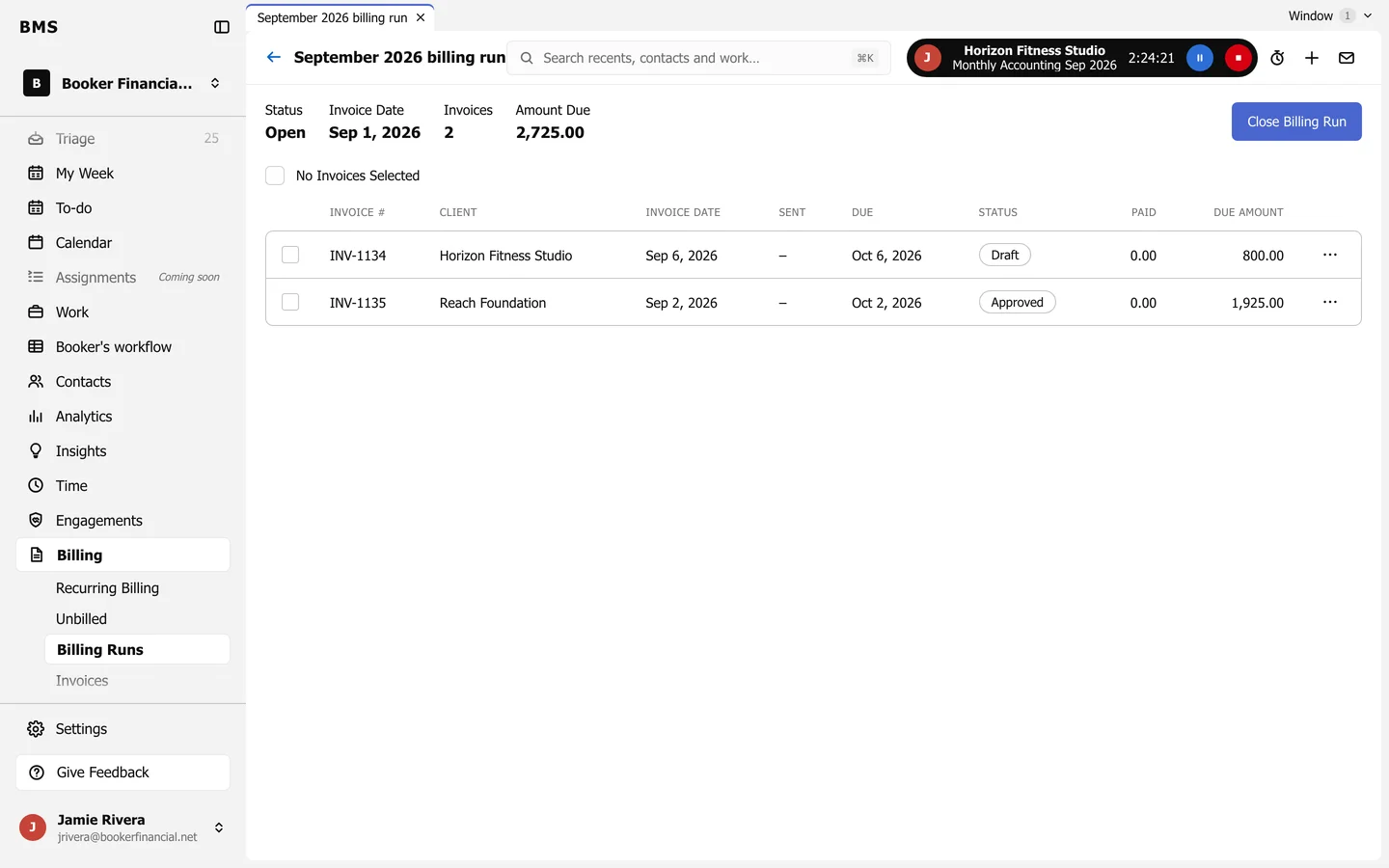The width and height of the screenshot is (1389, 868).
Task: Open Engagements page
Action: pos(123,521)
